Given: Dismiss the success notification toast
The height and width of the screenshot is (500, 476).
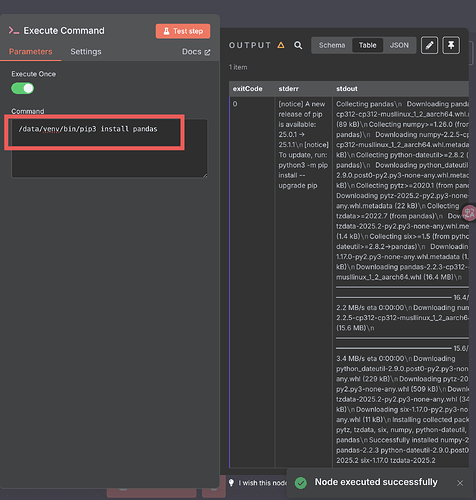Looking at the screenshot, I should coord(460,483).
